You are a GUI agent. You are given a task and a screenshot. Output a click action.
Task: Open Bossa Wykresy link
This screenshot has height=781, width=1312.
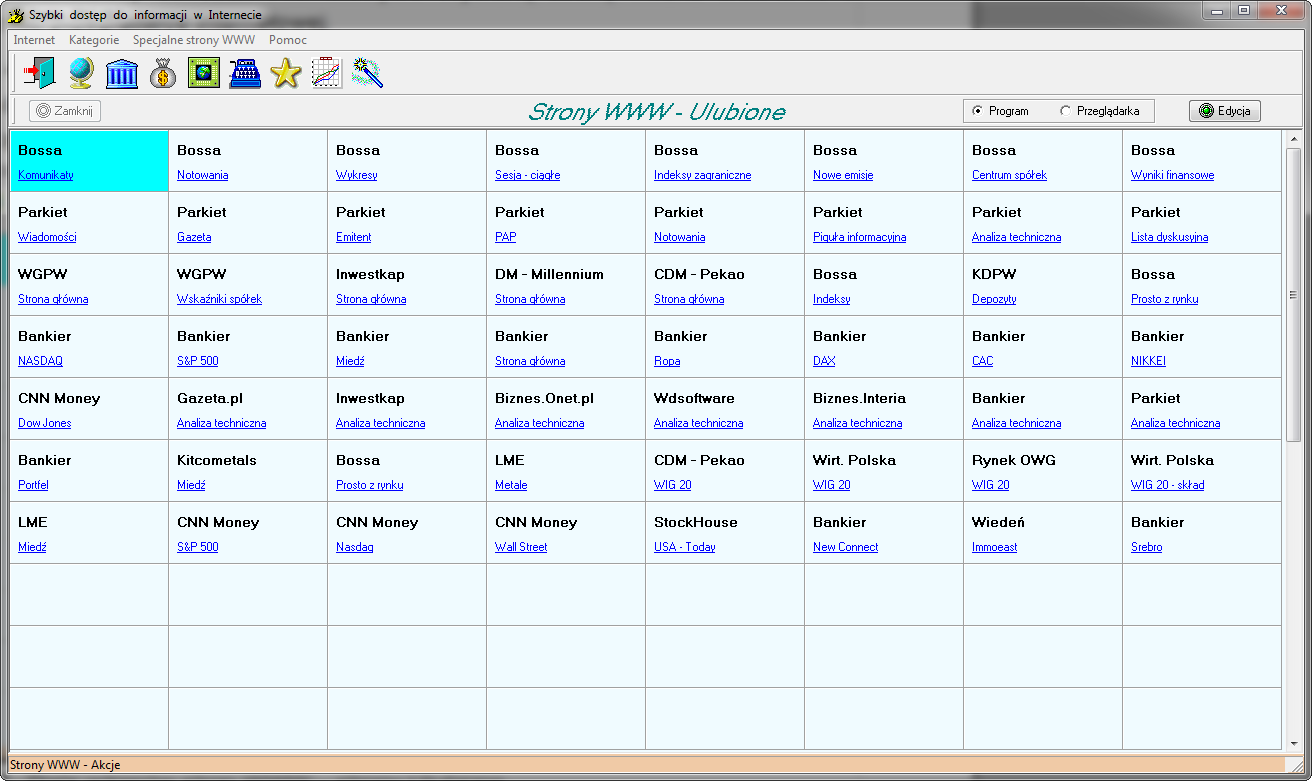point(356,175)
